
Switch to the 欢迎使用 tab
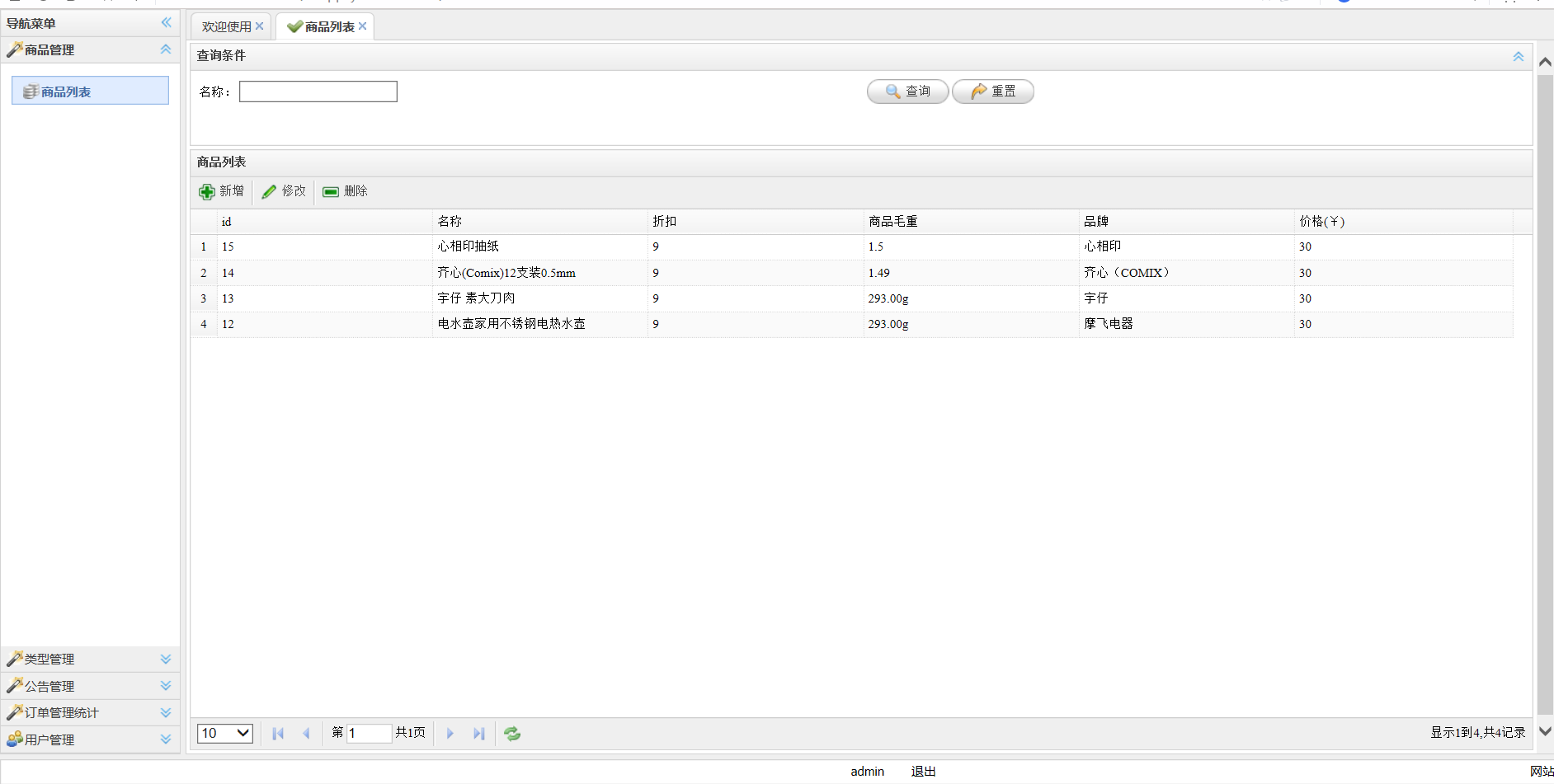(226, 27)
